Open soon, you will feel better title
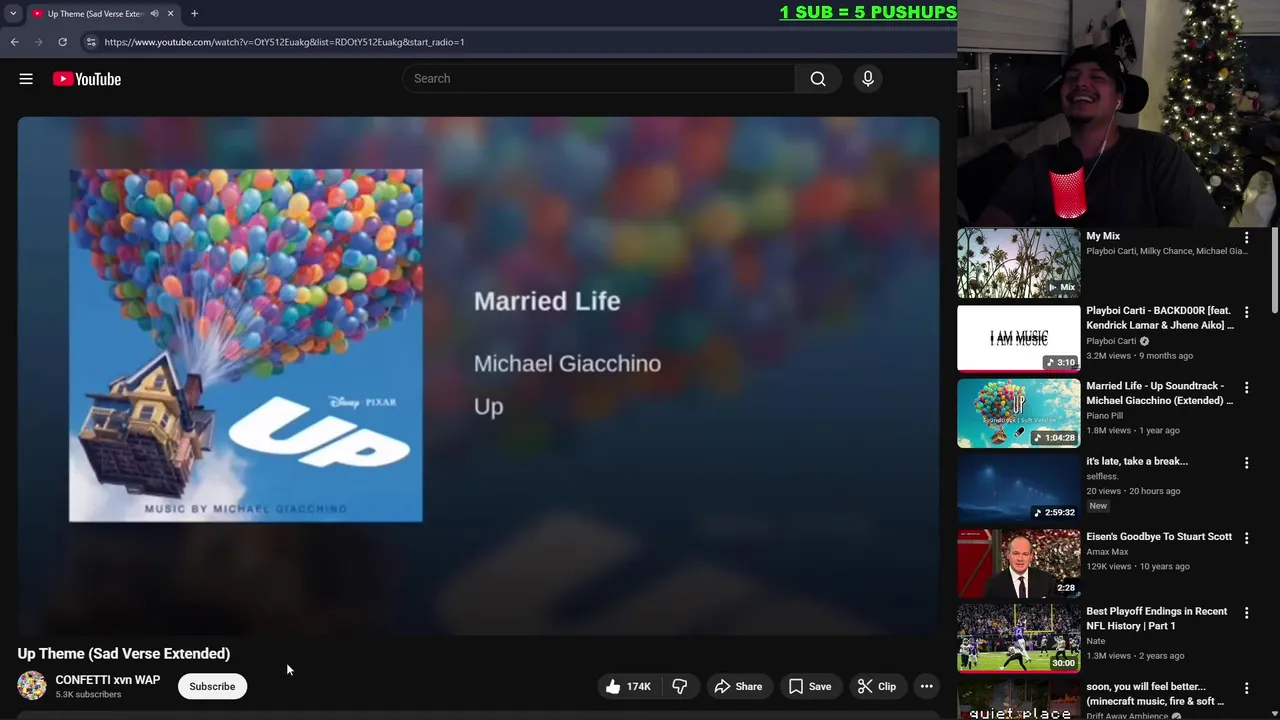1280x720 pixels. click(1155, 694)
